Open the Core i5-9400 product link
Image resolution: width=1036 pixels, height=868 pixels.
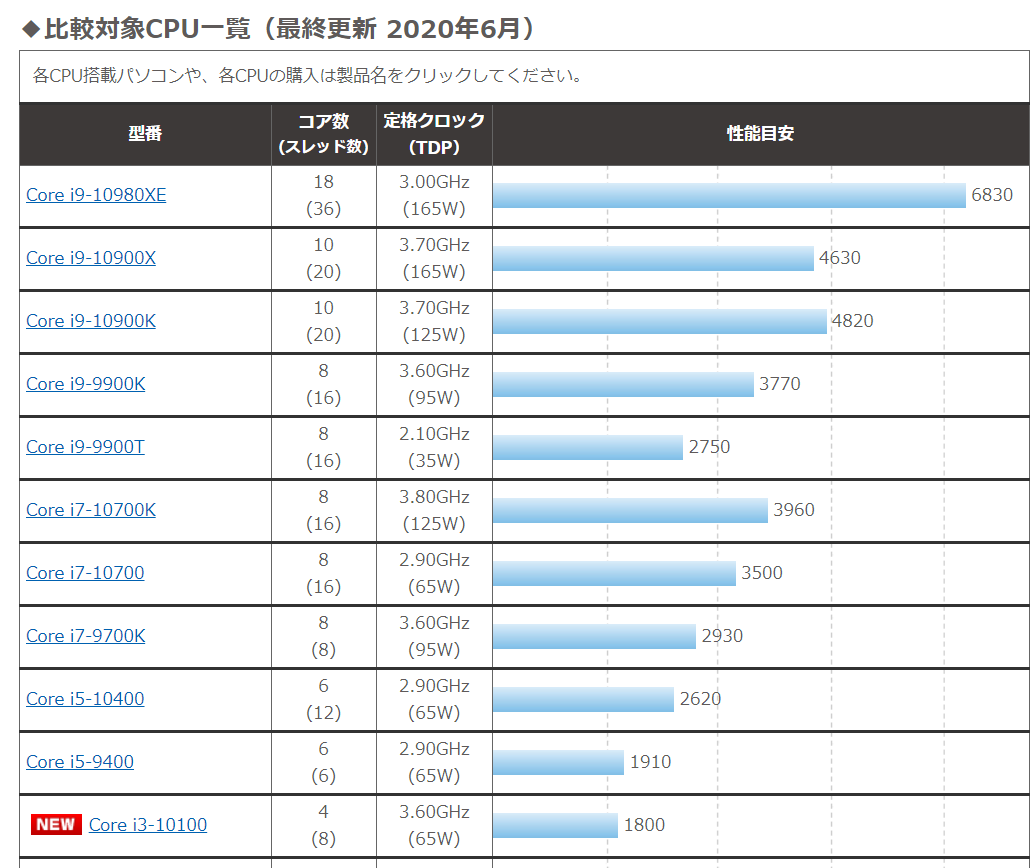(80, 762)
